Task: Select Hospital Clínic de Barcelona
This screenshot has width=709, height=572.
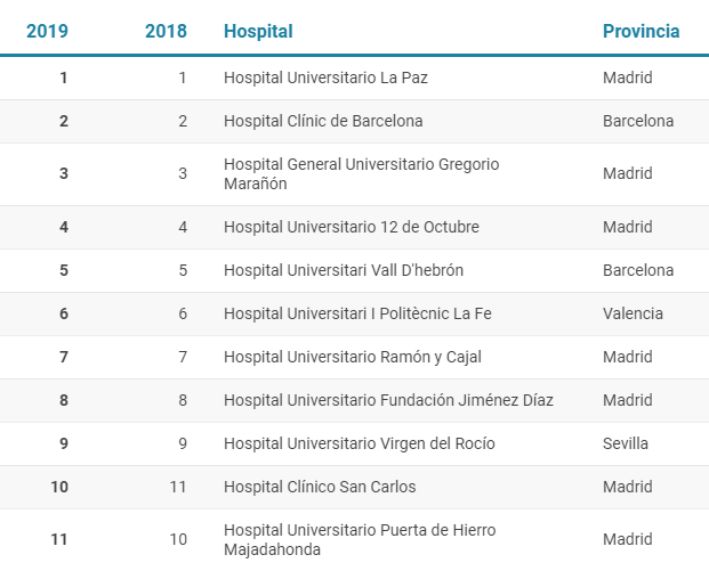Action: click(323, 121)
